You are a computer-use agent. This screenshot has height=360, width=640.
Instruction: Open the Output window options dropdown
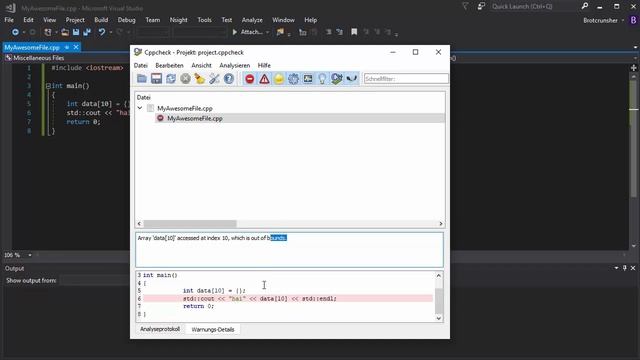pyautogui.click(x=616, y=268)
